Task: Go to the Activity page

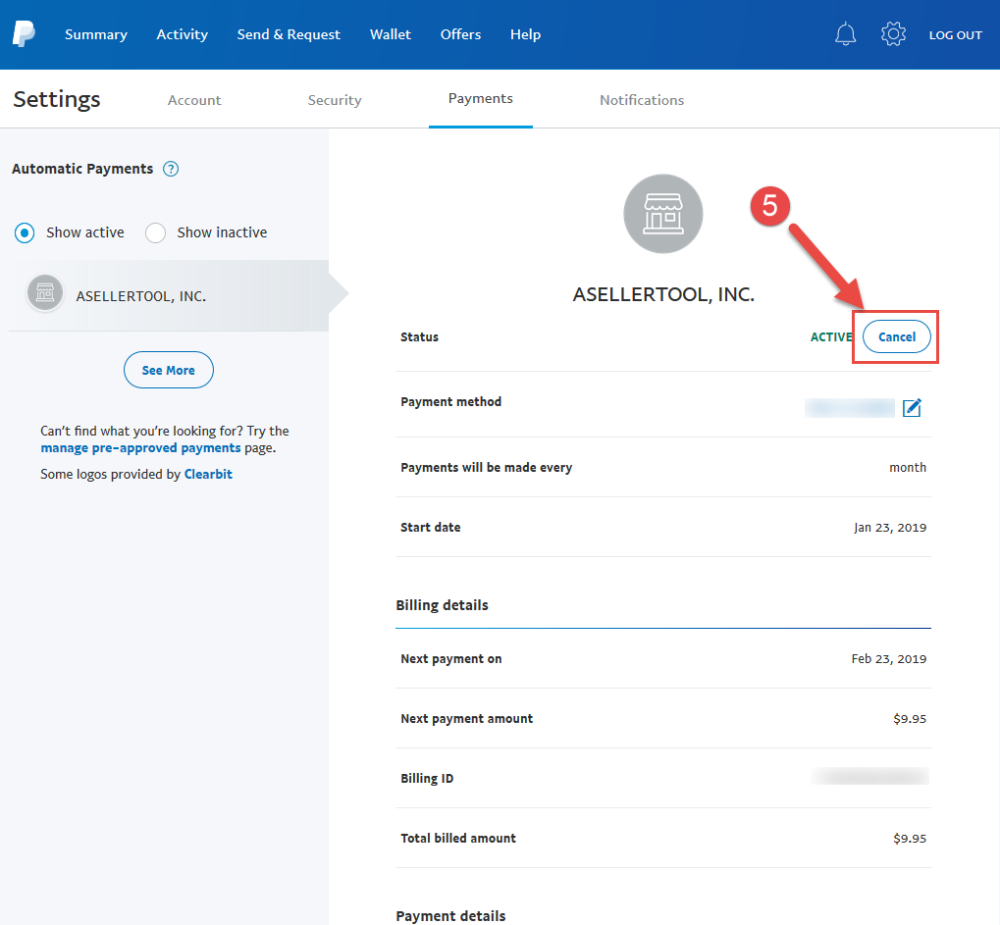Action: click(x=182, y=34)
